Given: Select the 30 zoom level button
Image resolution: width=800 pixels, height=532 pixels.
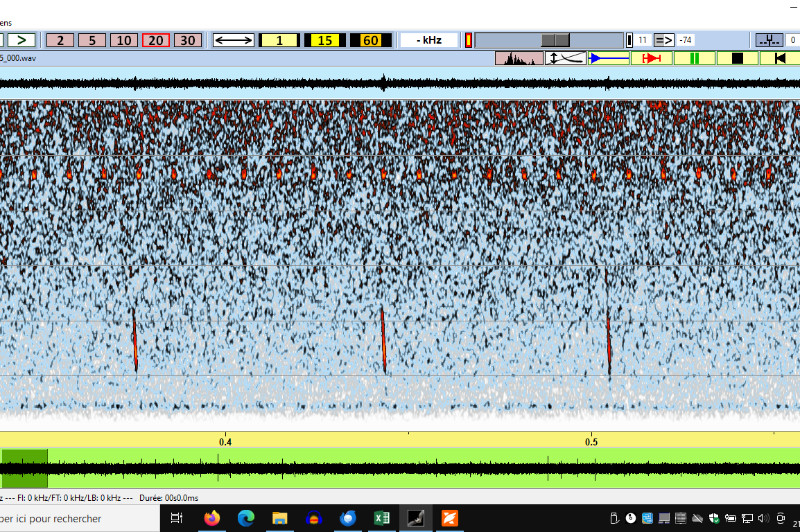Looking at the screenshot, I should pos(187,40).
